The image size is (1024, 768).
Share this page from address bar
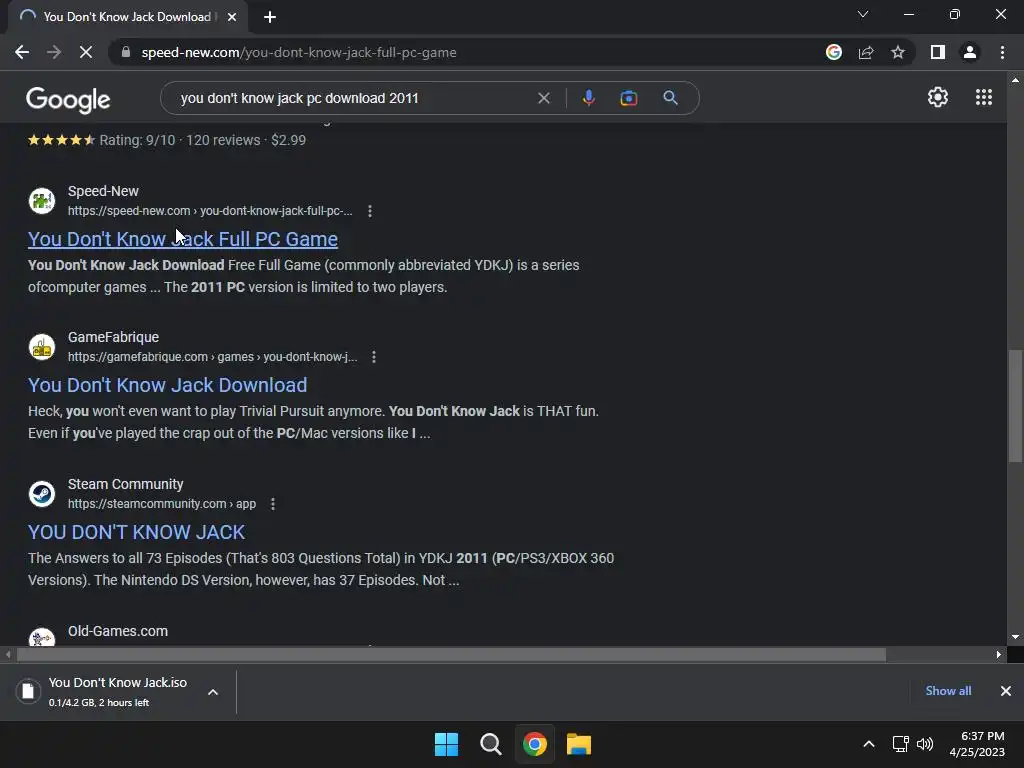coord(866,52)
